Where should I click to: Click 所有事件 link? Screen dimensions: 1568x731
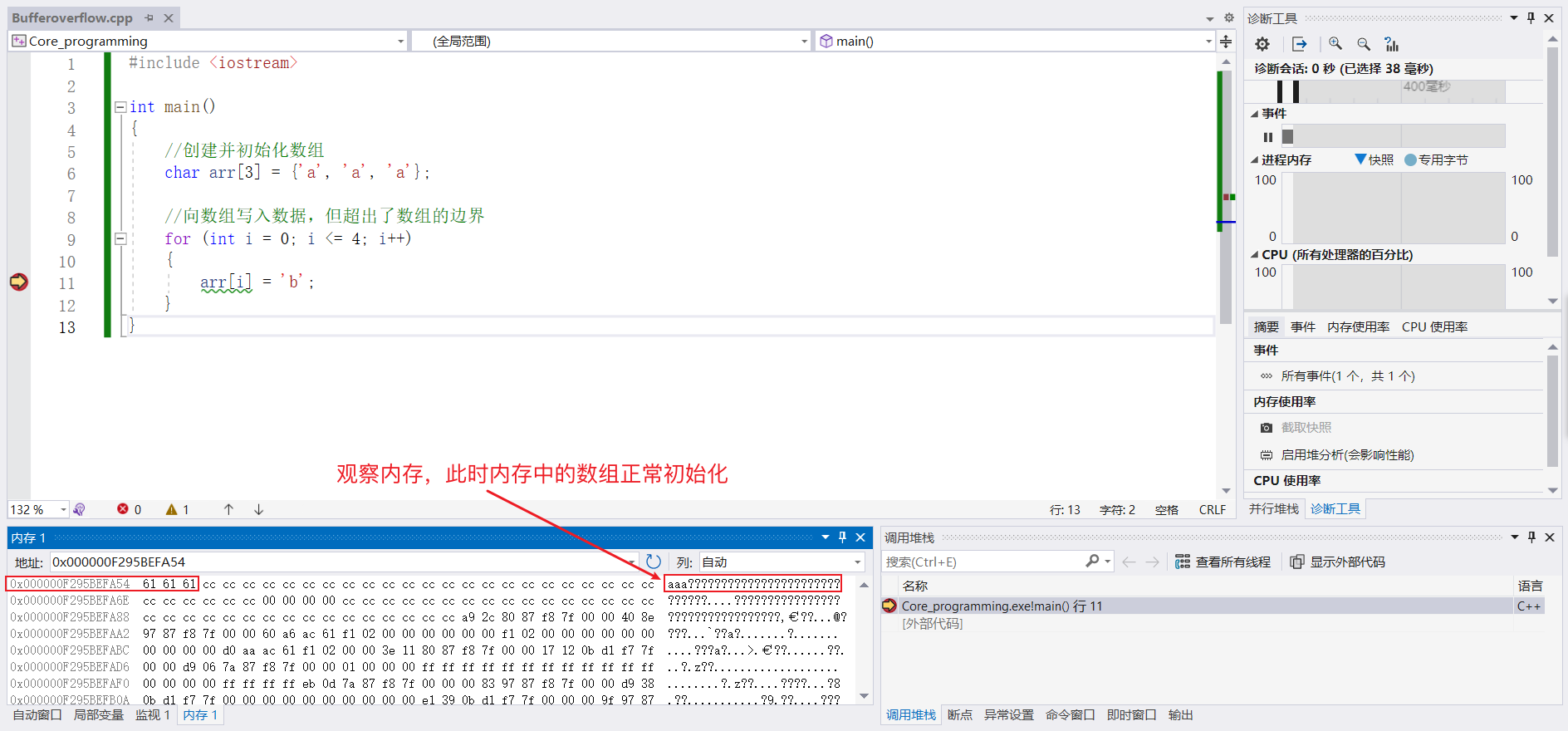click(x=1347, y=376)
